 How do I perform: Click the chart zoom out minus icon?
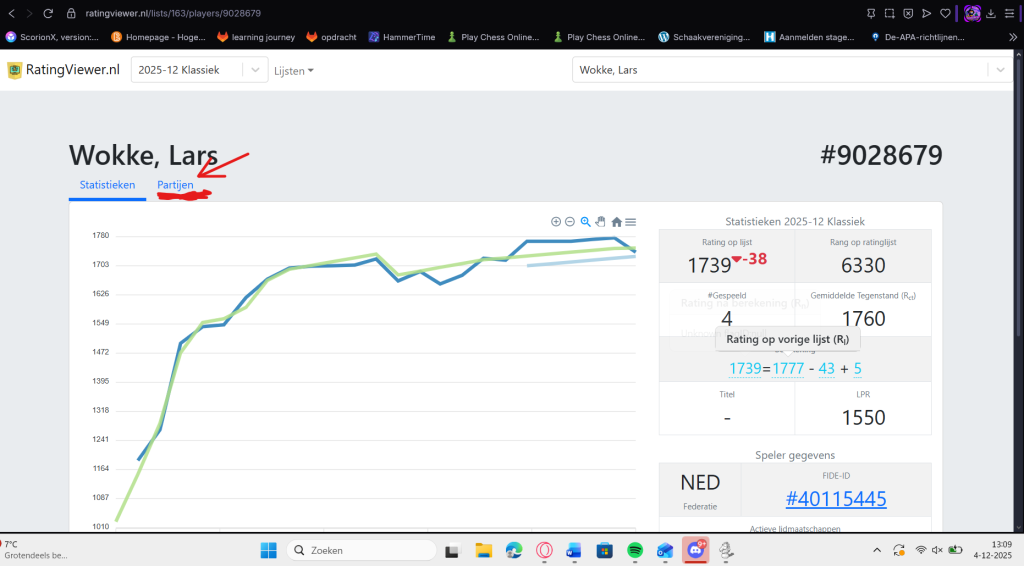570,222
